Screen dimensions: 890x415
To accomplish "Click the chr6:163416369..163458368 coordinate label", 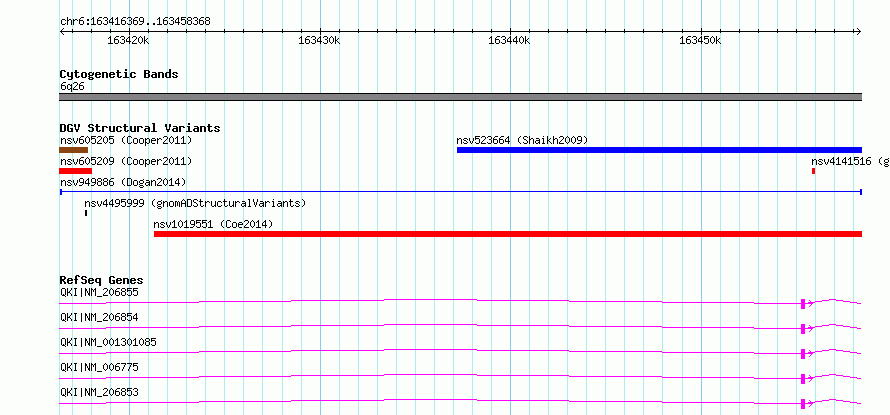I will pos(135,22).
